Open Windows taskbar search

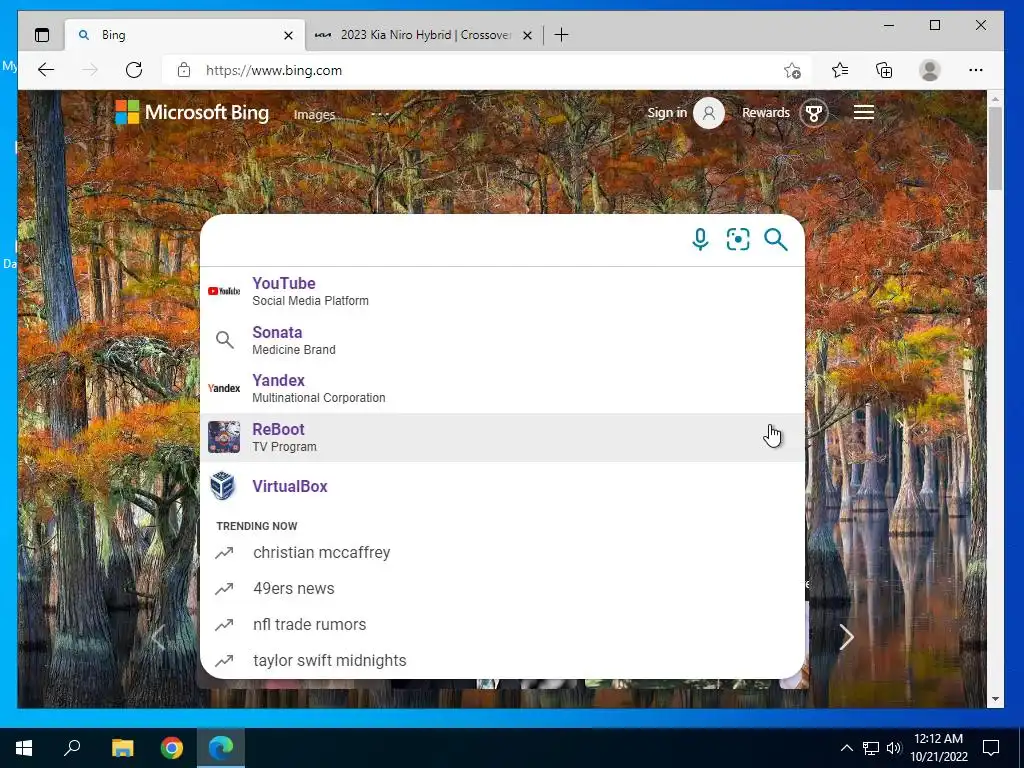click(72, 748)
